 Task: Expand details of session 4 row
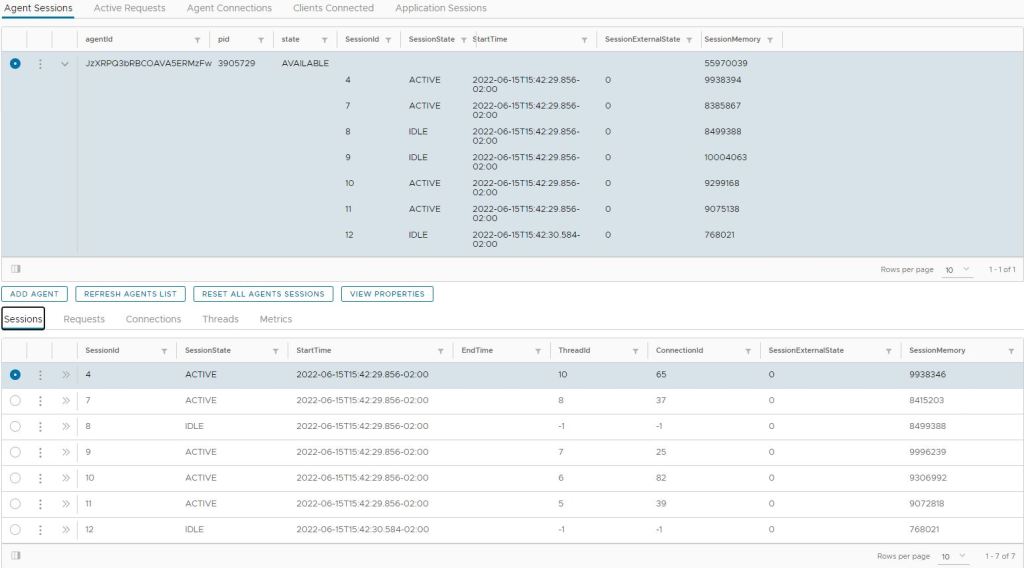pyautogui.click(x=65, y=375)
